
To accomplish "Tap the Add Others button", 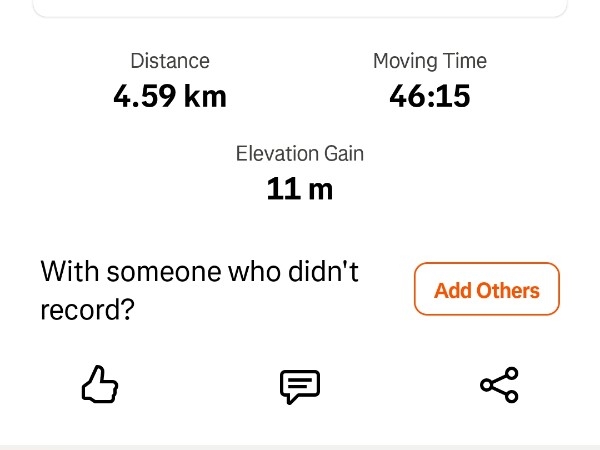I will click(486, 290).
